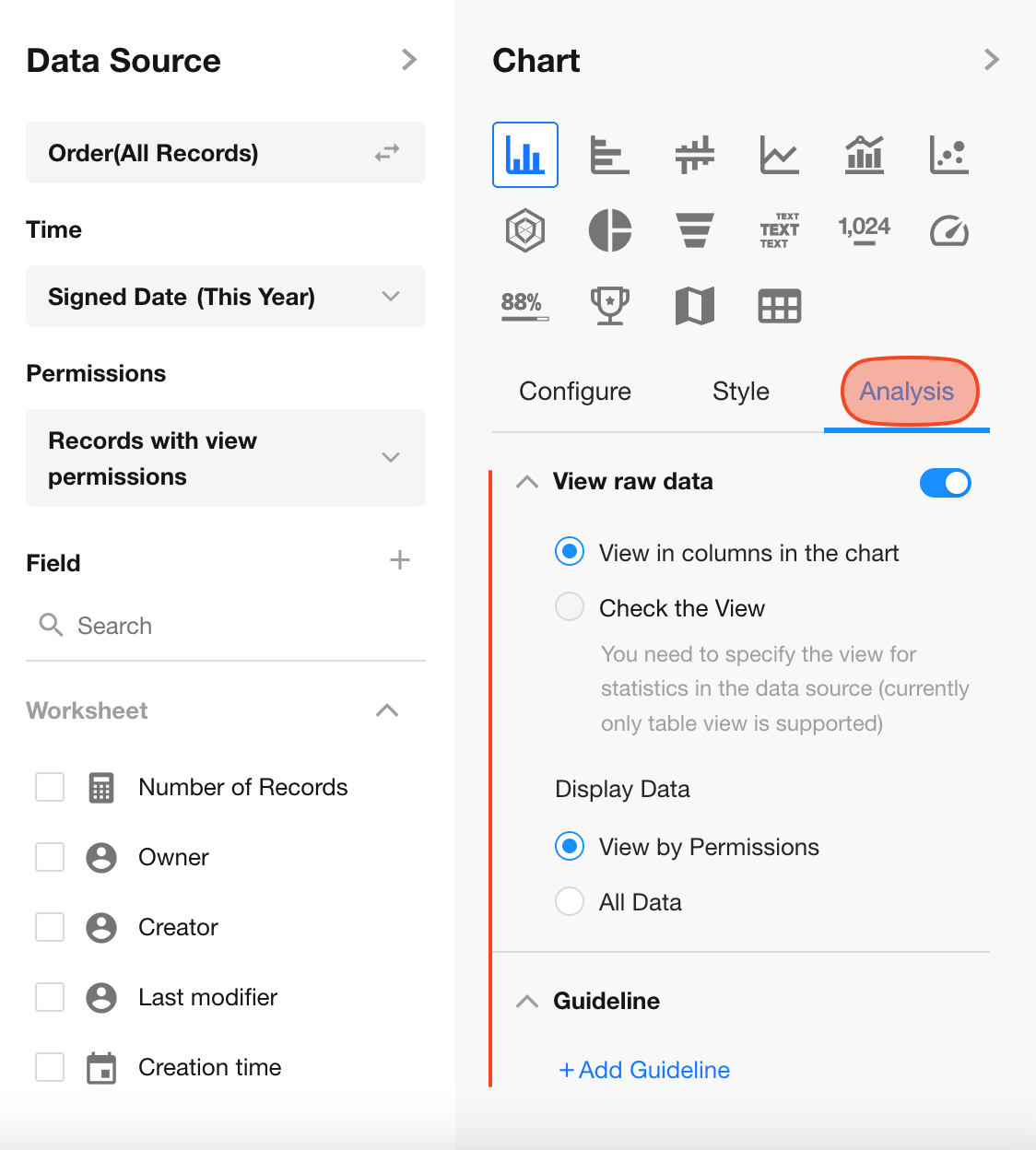
Task: Select the All Data radio option
Action: pyautogui.click(x=570, y=901)
